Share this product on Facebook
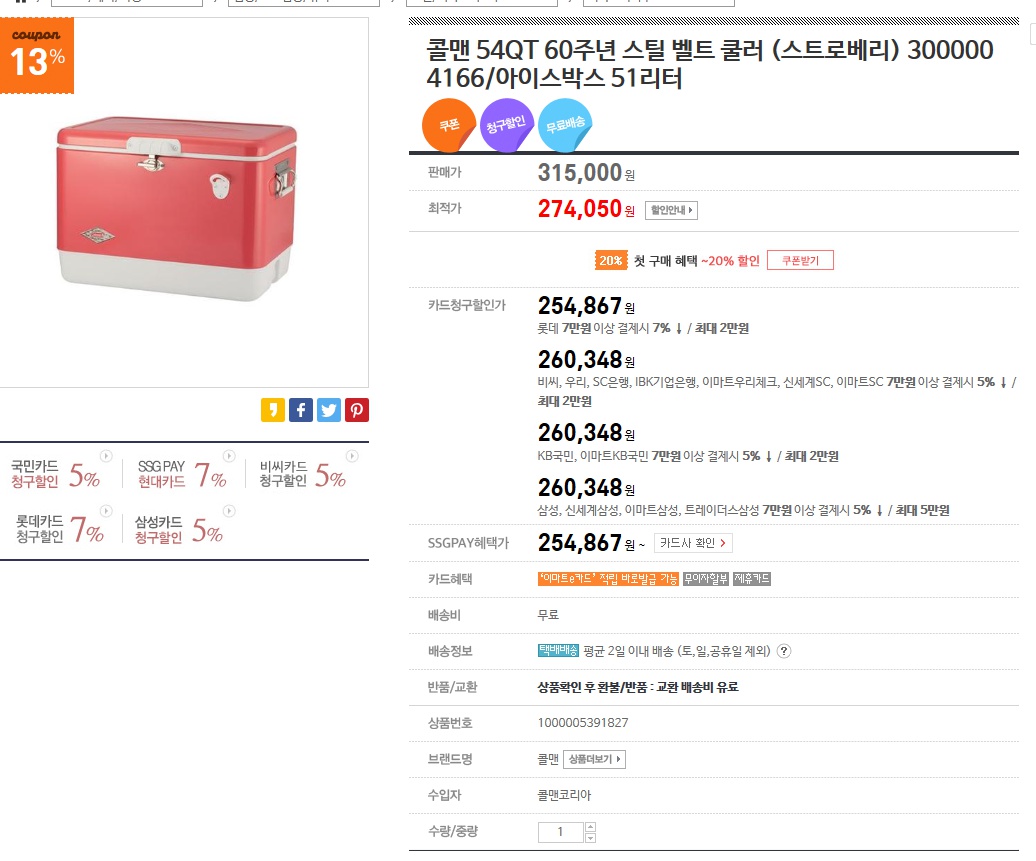 tap(301, 409)
